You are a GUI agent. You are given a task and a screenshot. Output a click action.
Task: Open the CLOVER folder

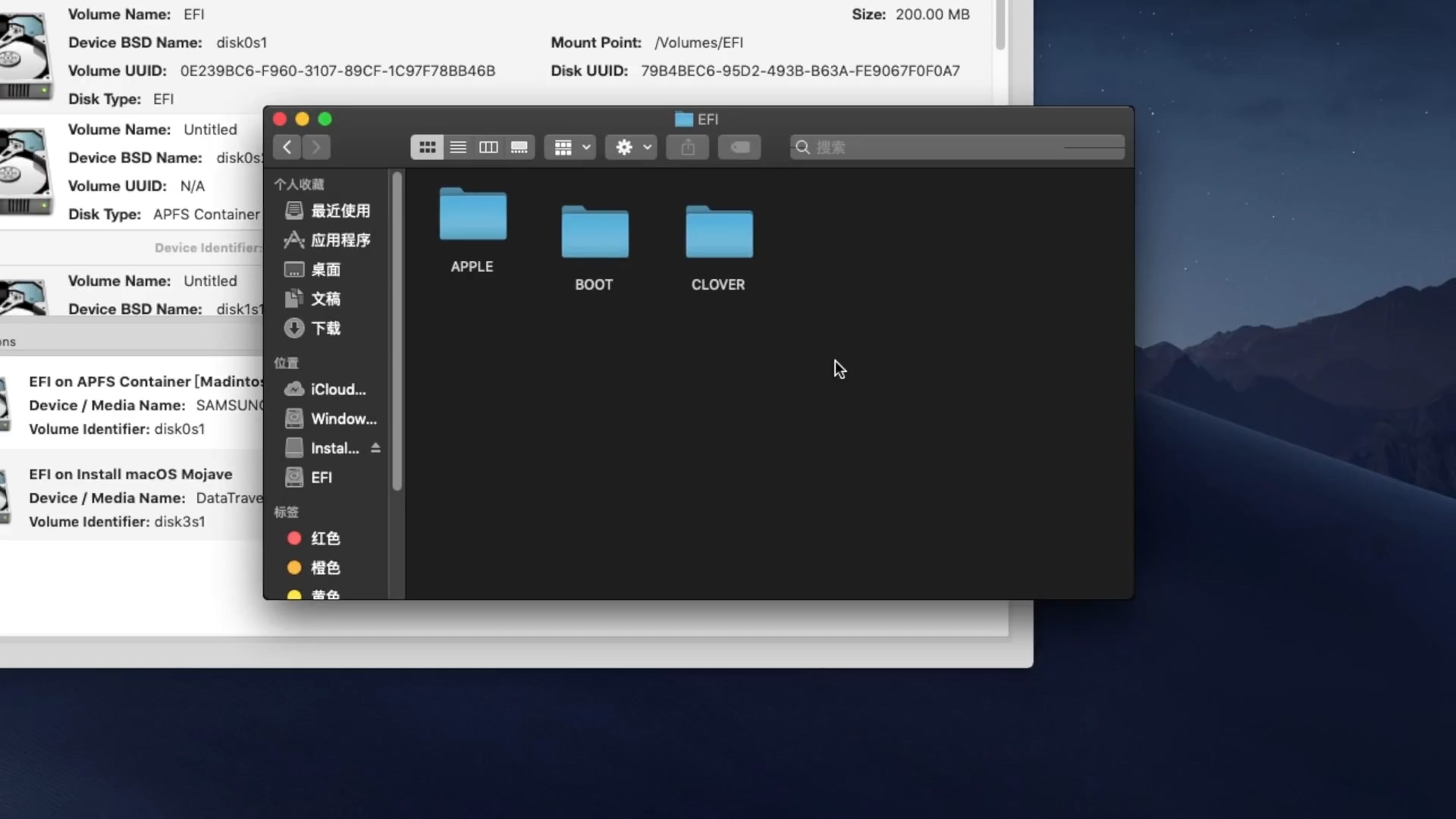[x=718, y=243]
